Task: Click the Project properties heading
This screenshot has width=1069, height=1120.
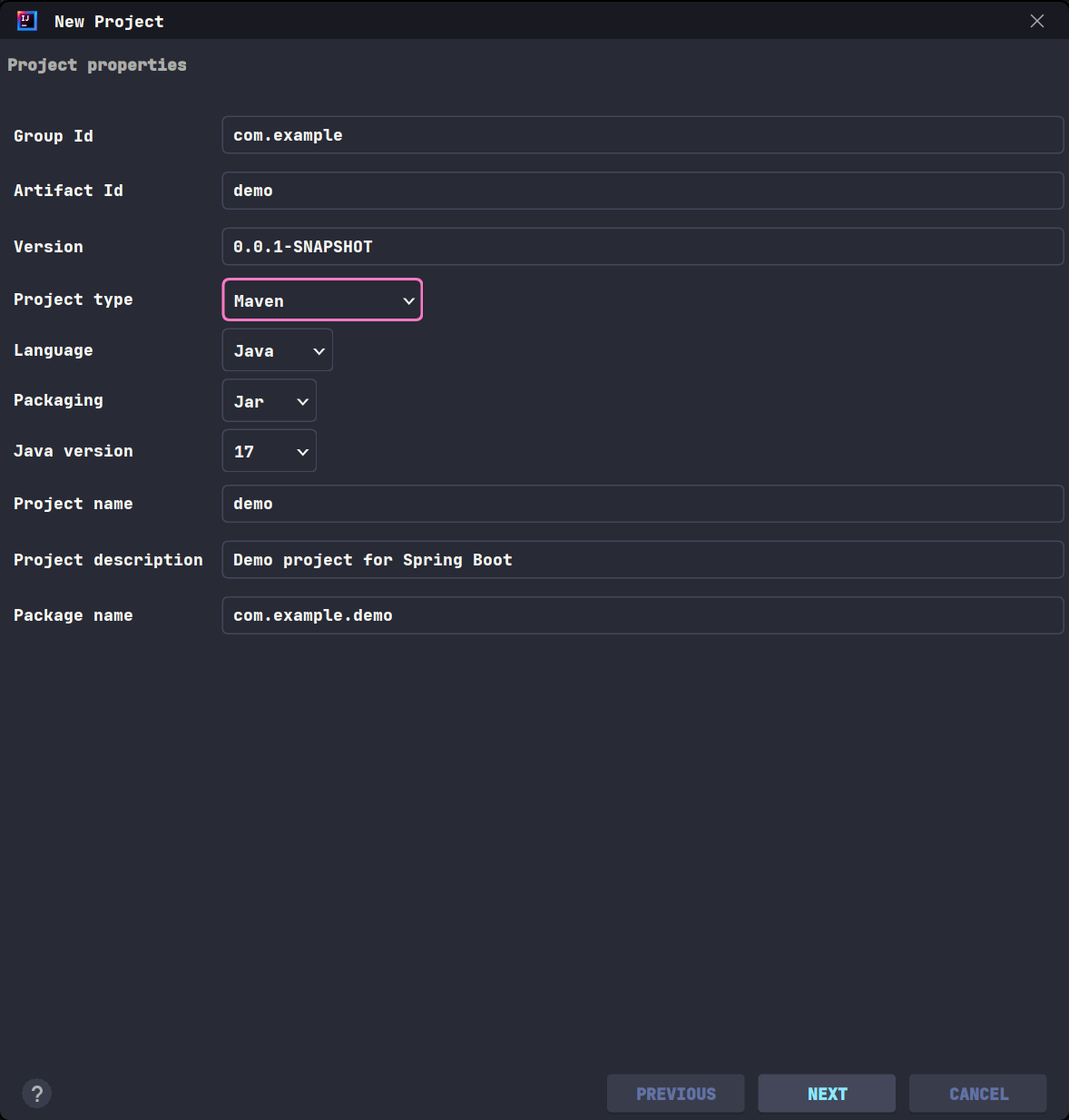Action: point(97,65)
